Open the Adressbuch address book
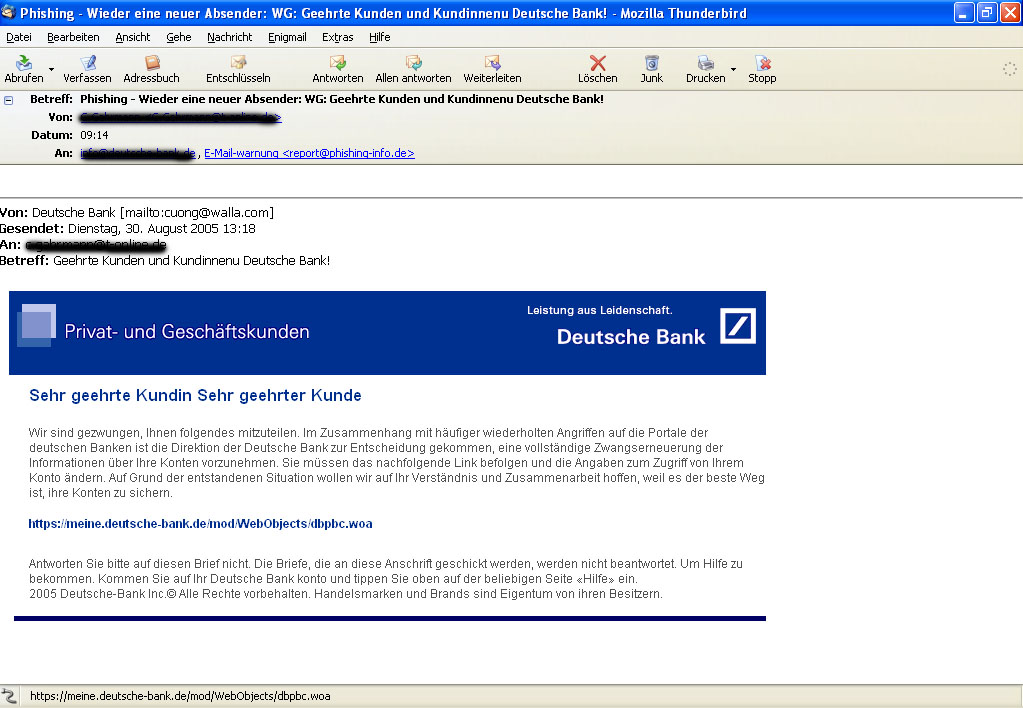 (151, 63)
